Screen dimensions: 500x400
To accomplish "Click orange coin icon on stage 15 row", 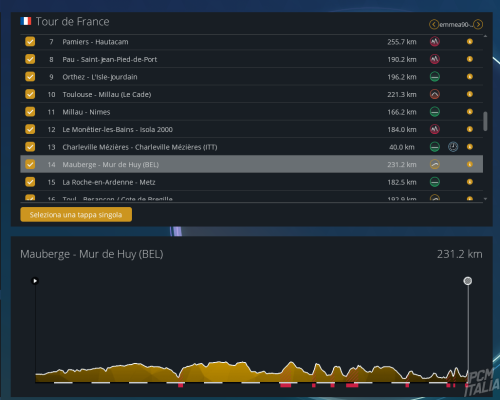I will coord(470,182).
